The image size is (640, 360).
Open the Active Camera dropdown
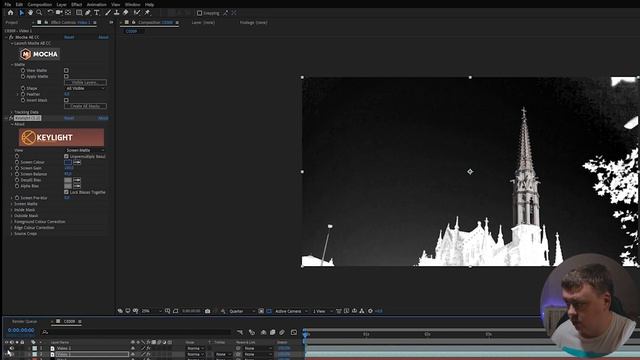(291, 311)
